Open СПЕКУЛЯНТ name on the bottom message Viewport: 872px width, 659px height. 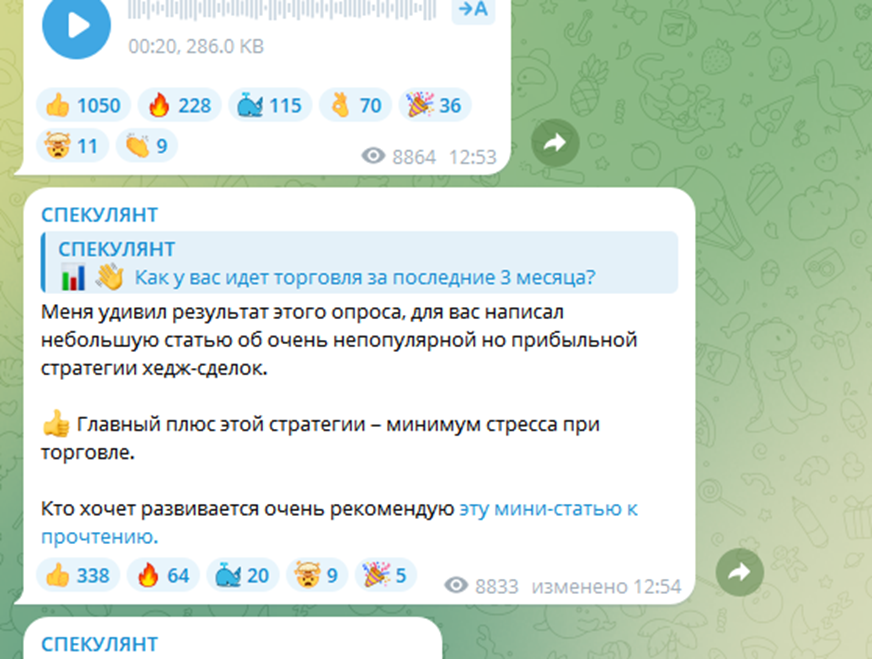[x=100, y=644]
